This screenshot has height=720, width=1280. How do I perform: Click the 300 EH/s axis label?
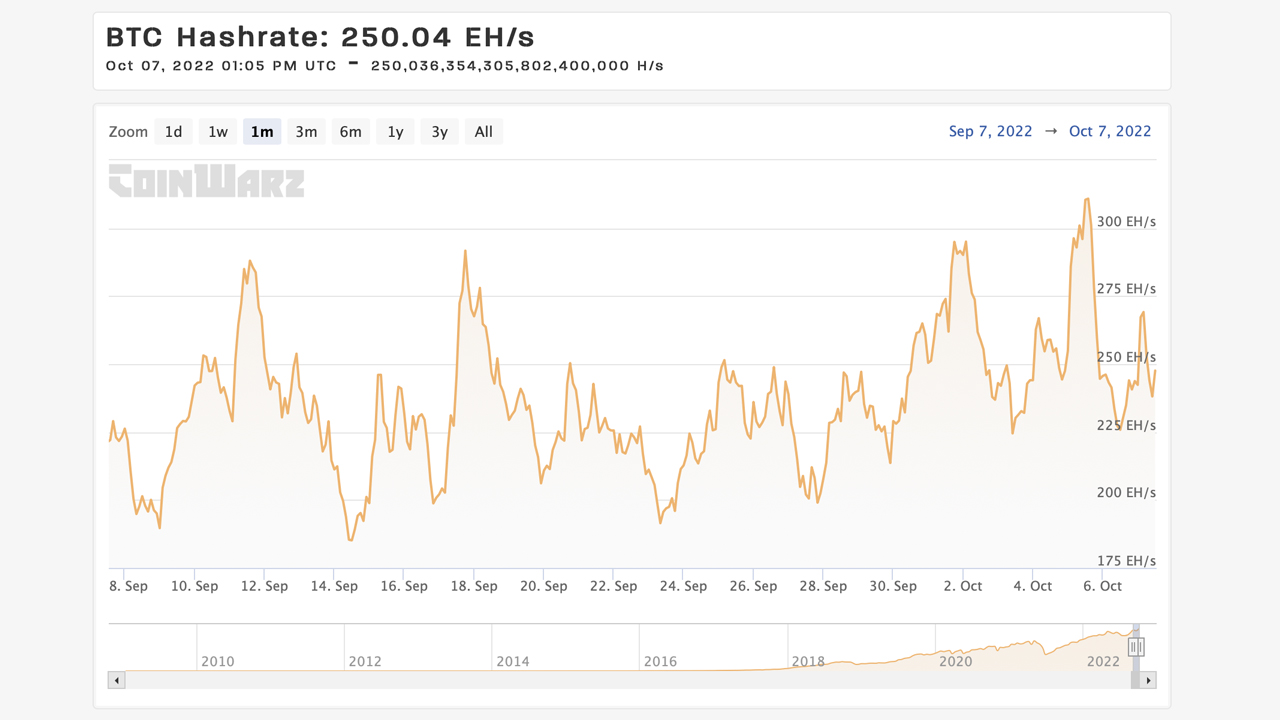1126,221
